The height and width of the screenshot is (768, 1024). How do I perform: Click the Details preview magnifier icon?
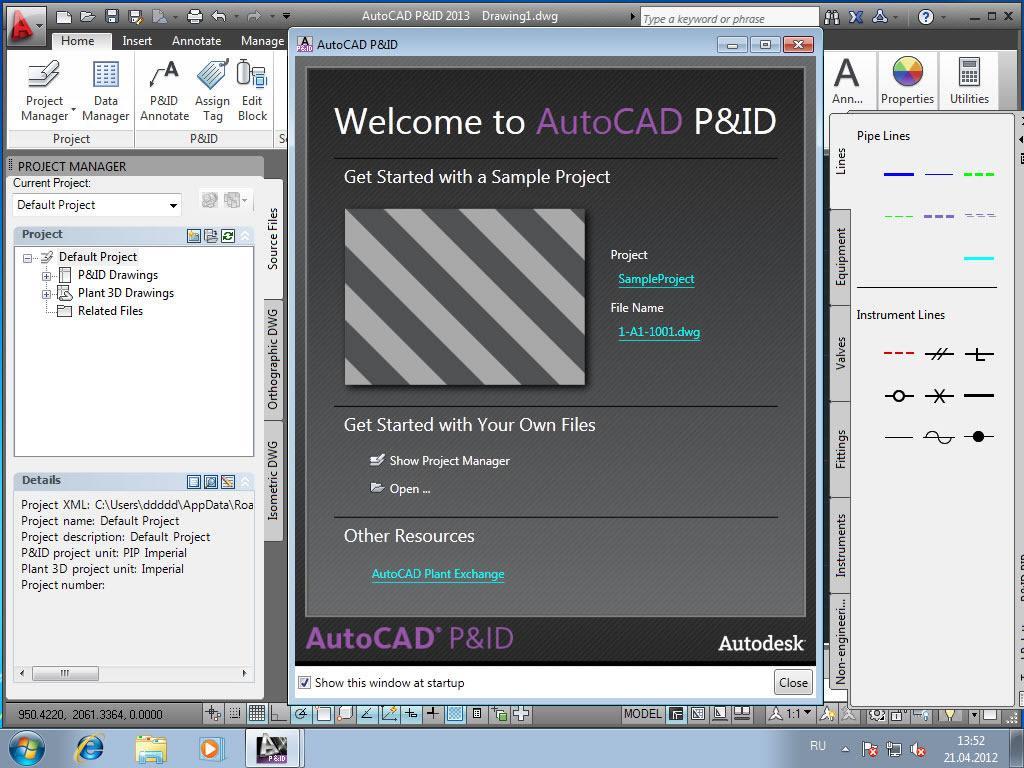coord(211,482)
